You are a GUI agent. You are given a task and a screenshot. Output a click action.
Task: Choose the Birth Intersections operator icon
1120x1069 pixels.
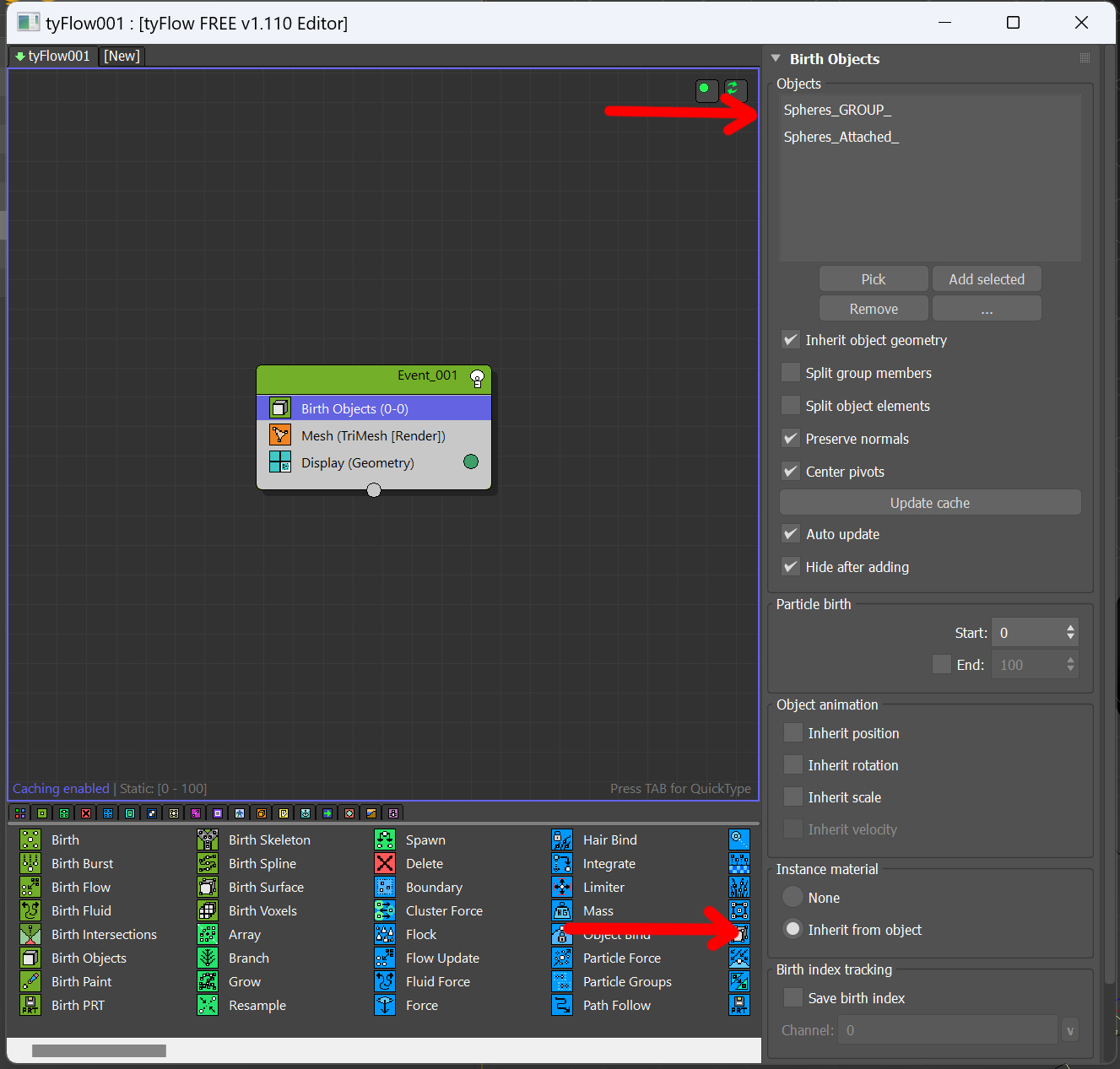(x=30, y=934)
